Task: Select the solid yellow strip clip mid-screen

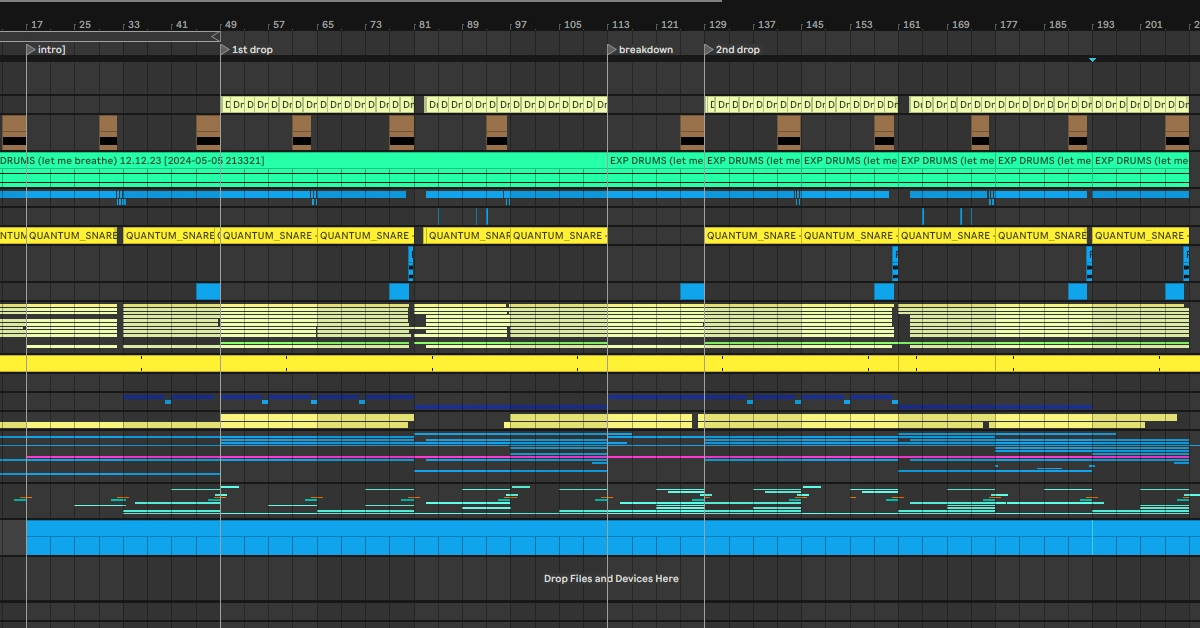Action: point(600,366)
